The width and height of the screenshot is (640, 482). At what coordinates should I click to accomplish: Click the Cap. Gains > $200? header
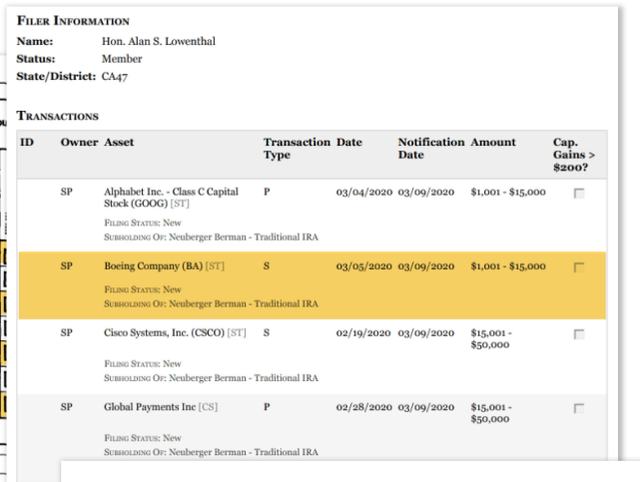point(574,155)
